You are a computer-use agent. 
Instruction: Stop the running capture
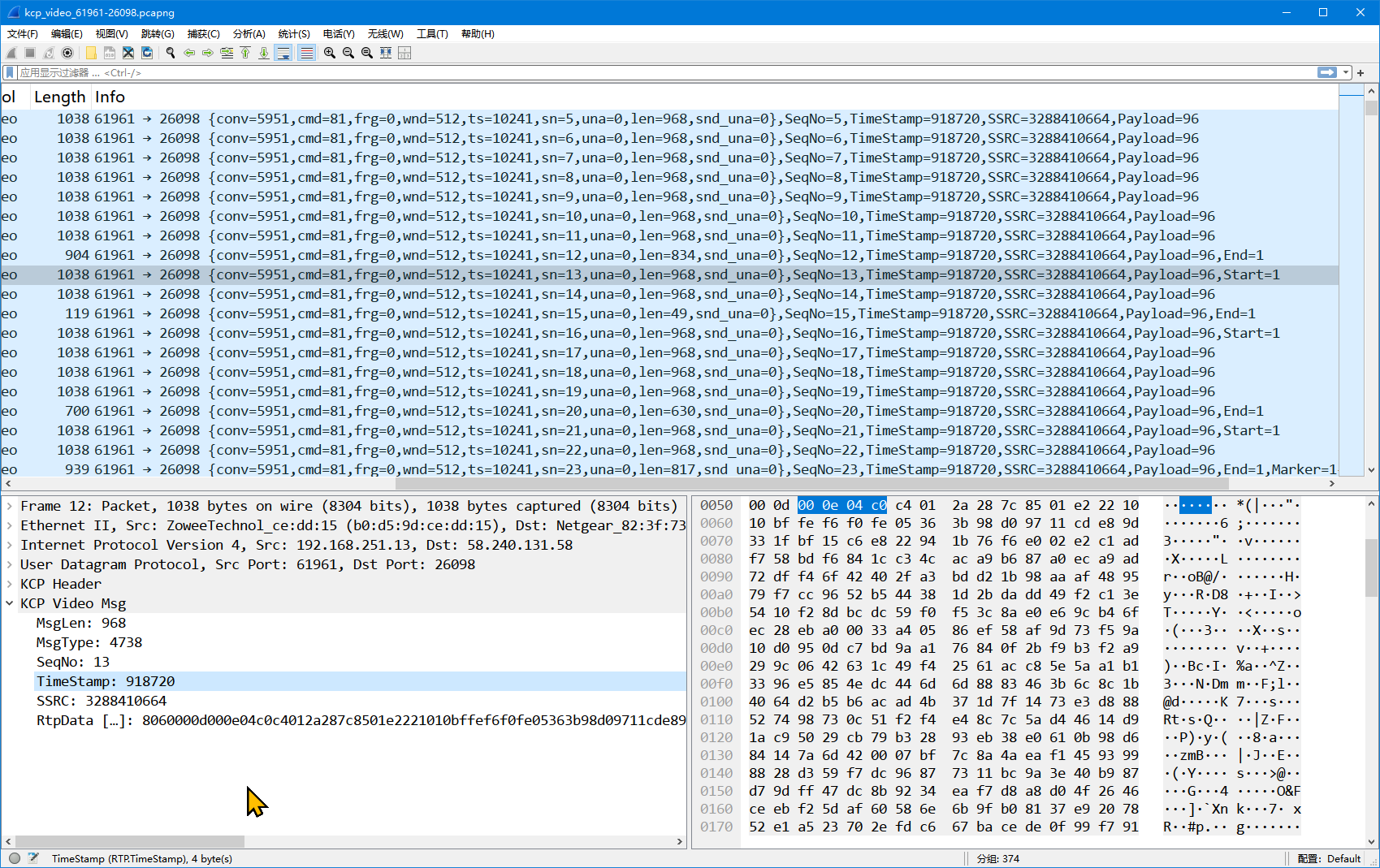click(29, 53)
